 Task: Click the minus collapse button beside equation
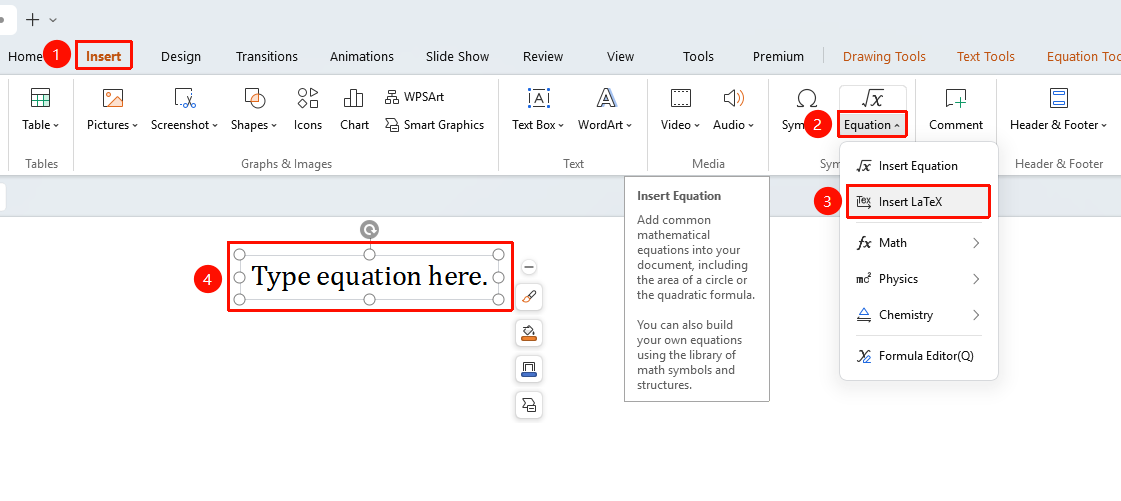pos(529,267)
